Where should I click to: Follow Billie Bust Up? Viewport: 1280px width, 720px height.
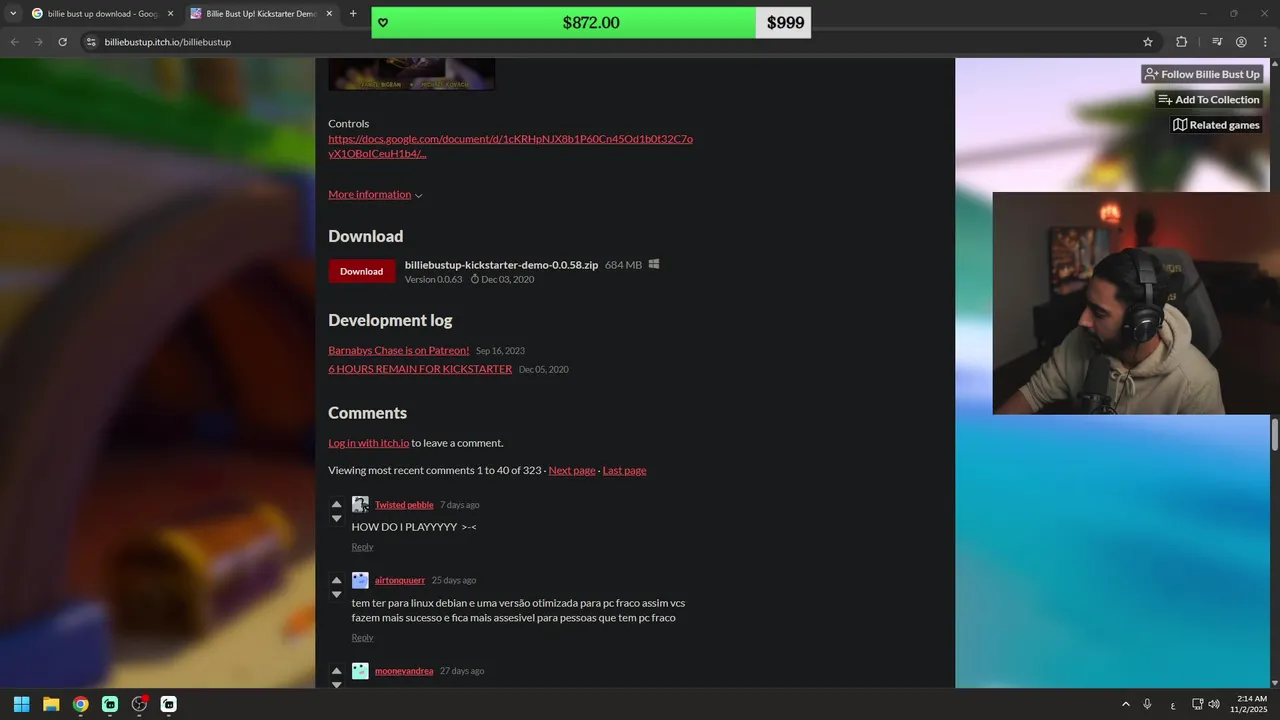(x=1202, y=74)
